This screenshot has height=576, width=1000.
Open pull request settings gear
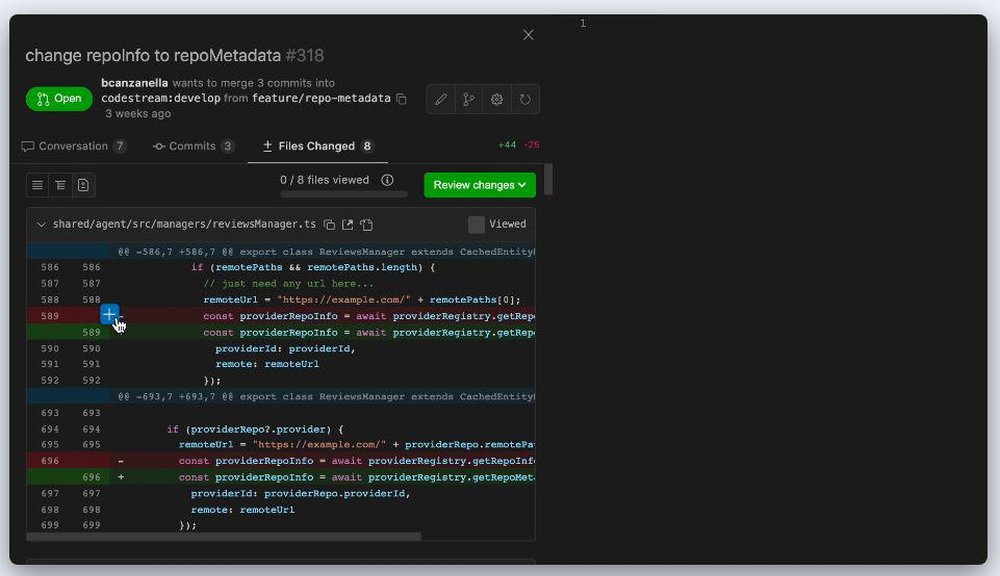pos(497,100)
